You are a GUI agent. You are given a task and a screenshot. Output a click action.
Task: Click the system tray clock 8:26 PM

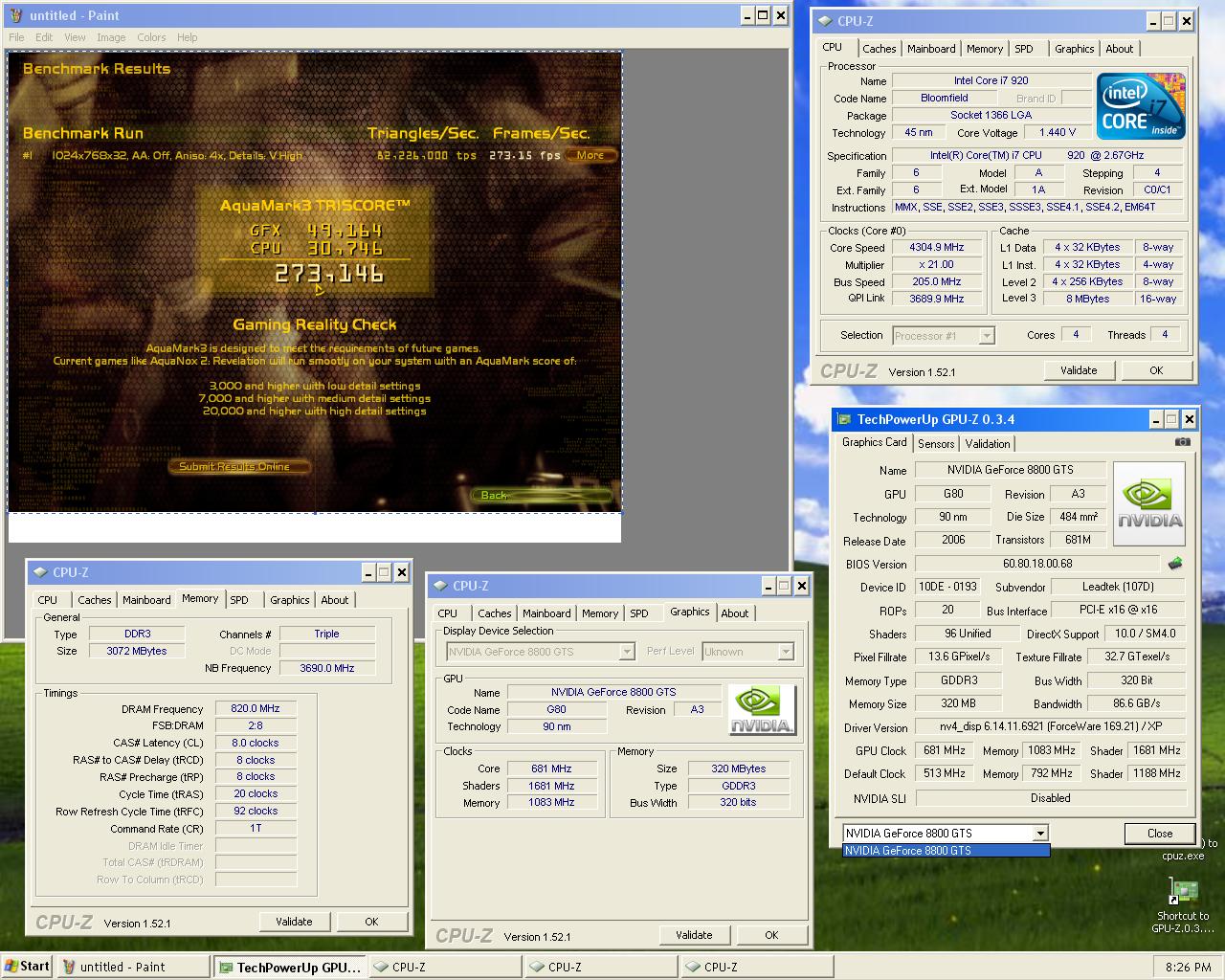[x=1188, y=967]
